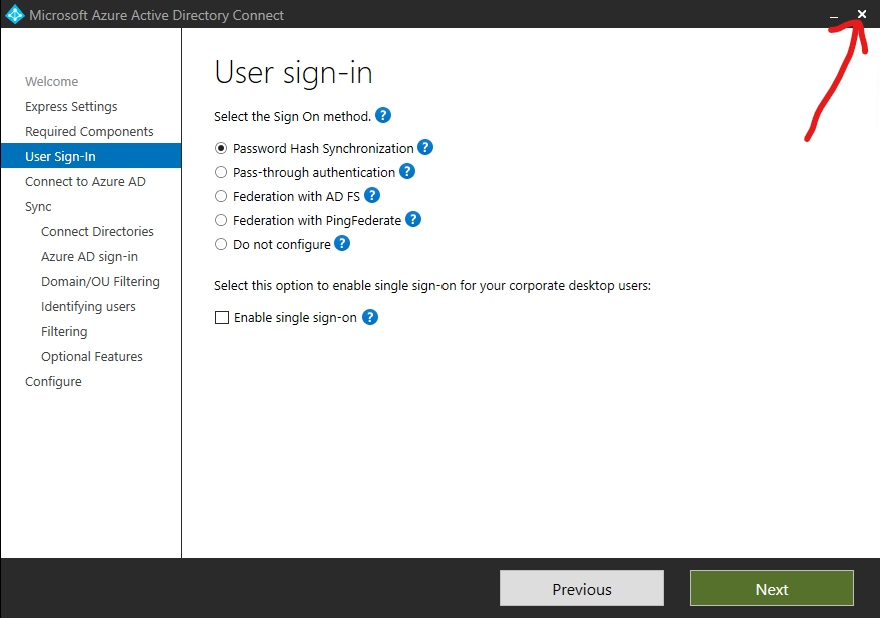
Task: Click the green Next button
Action: (x=772, y=588)
